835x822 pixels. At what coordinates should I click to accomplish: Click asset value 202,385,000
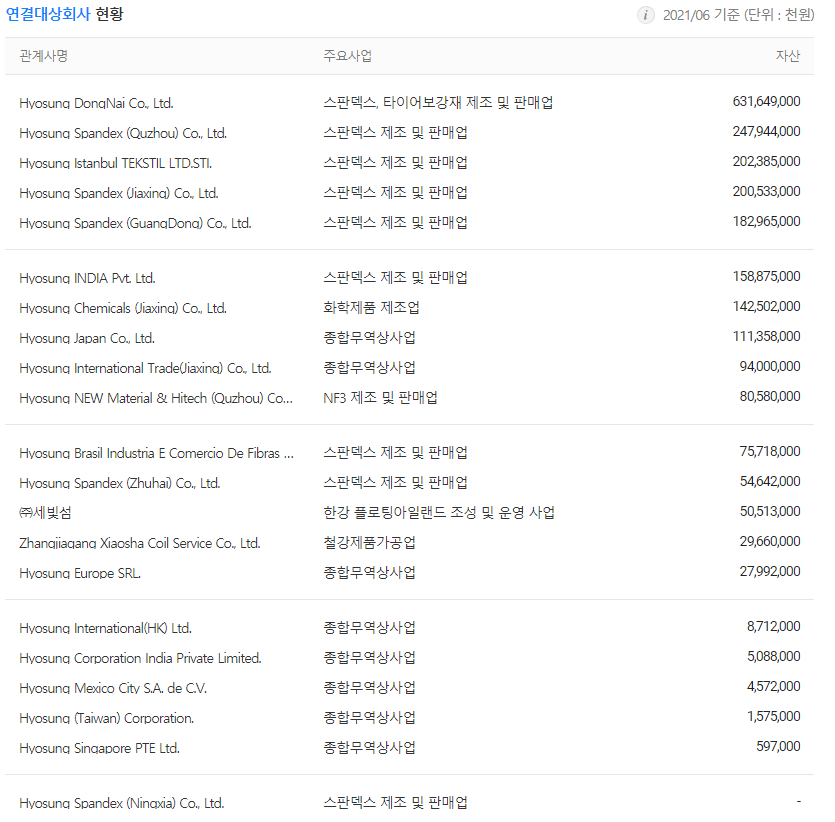766,161
